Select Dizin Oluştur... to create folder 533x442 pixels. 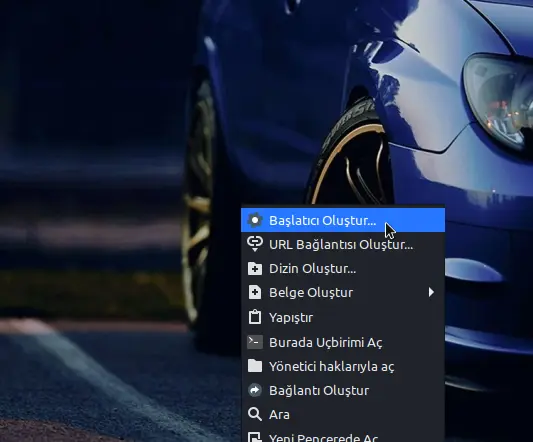click(x=343, y=269)
